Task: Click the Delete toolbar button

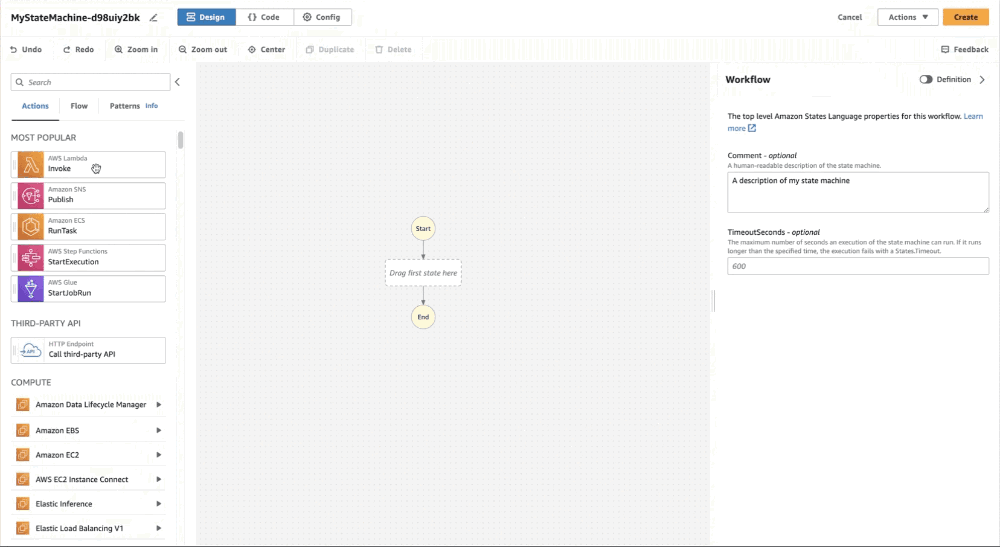Action: (393, 49)
